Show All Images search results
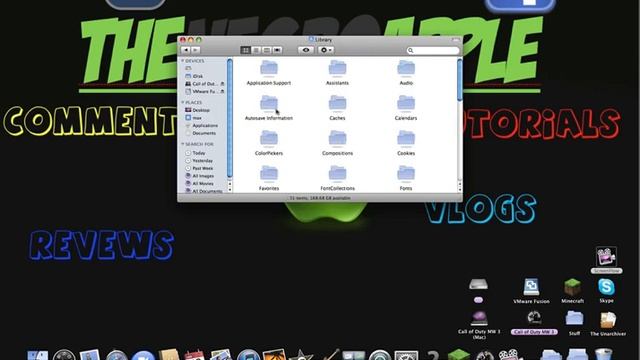The height and width of the screenshot is (360, 640). [x=200, y=176]
